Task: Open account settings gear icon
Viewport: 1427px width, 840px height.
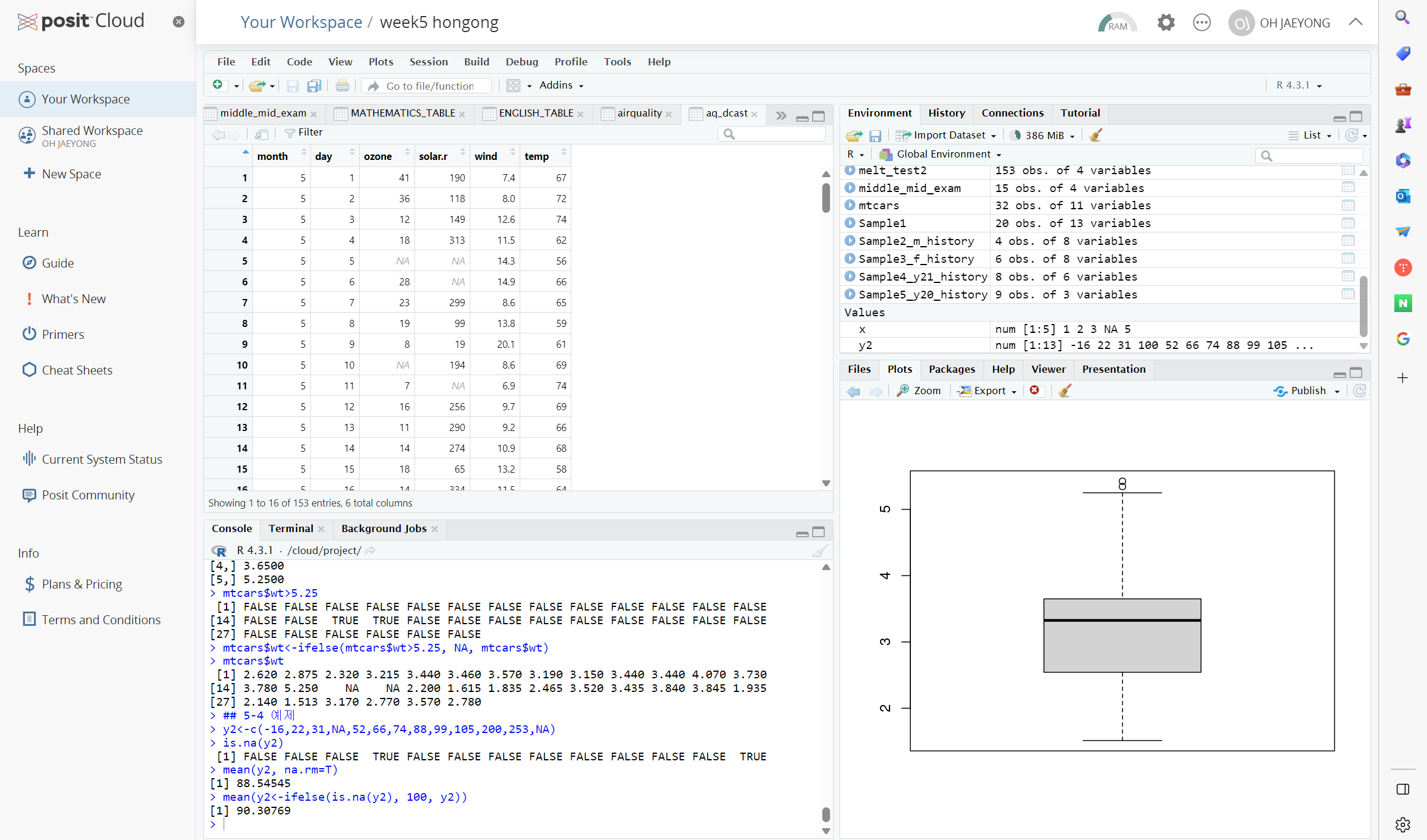Action: (1165, 23)
